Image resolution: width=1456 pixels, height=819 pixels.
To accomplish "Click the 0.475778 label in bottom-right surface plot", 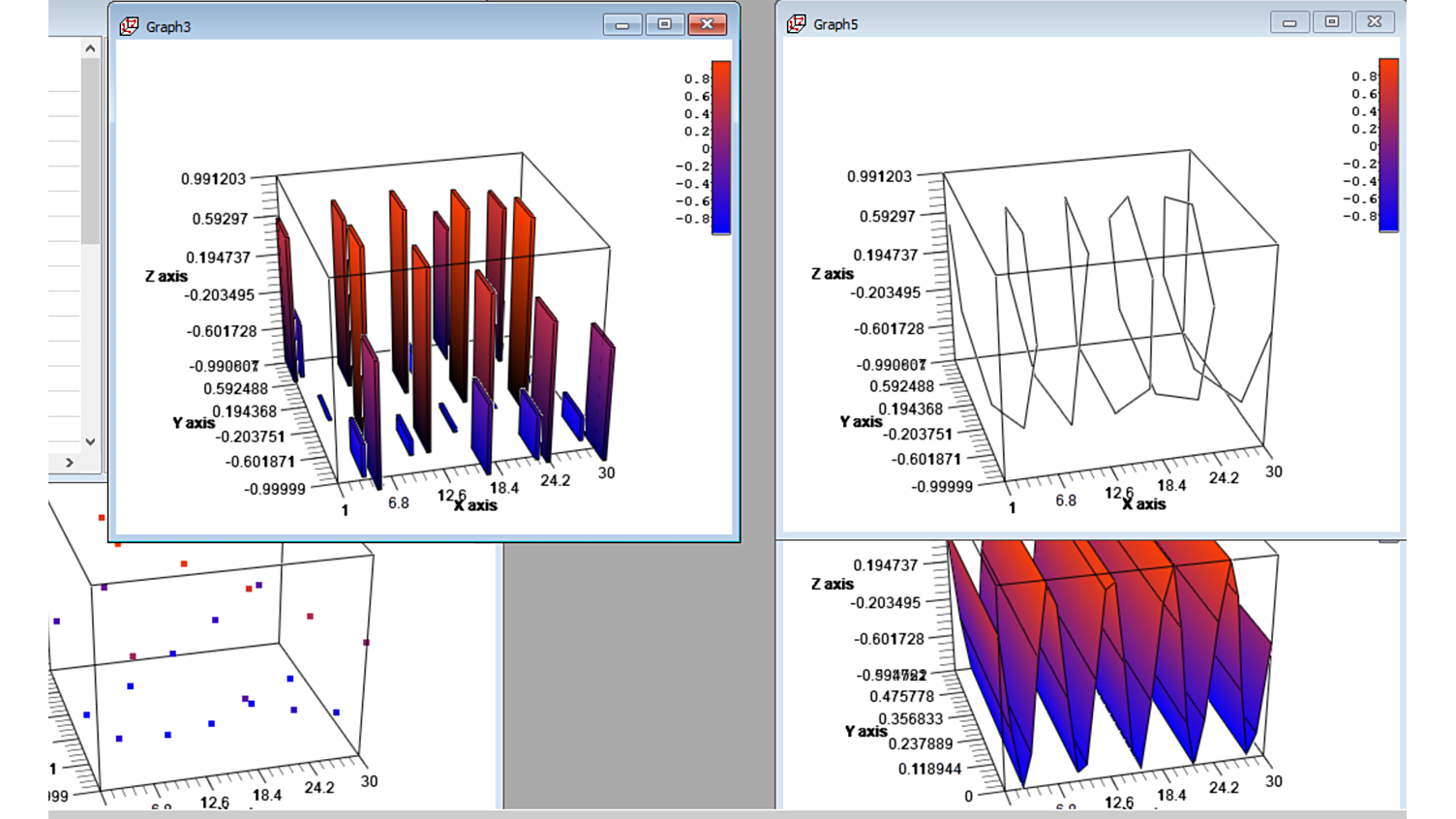I will (902, 696).
